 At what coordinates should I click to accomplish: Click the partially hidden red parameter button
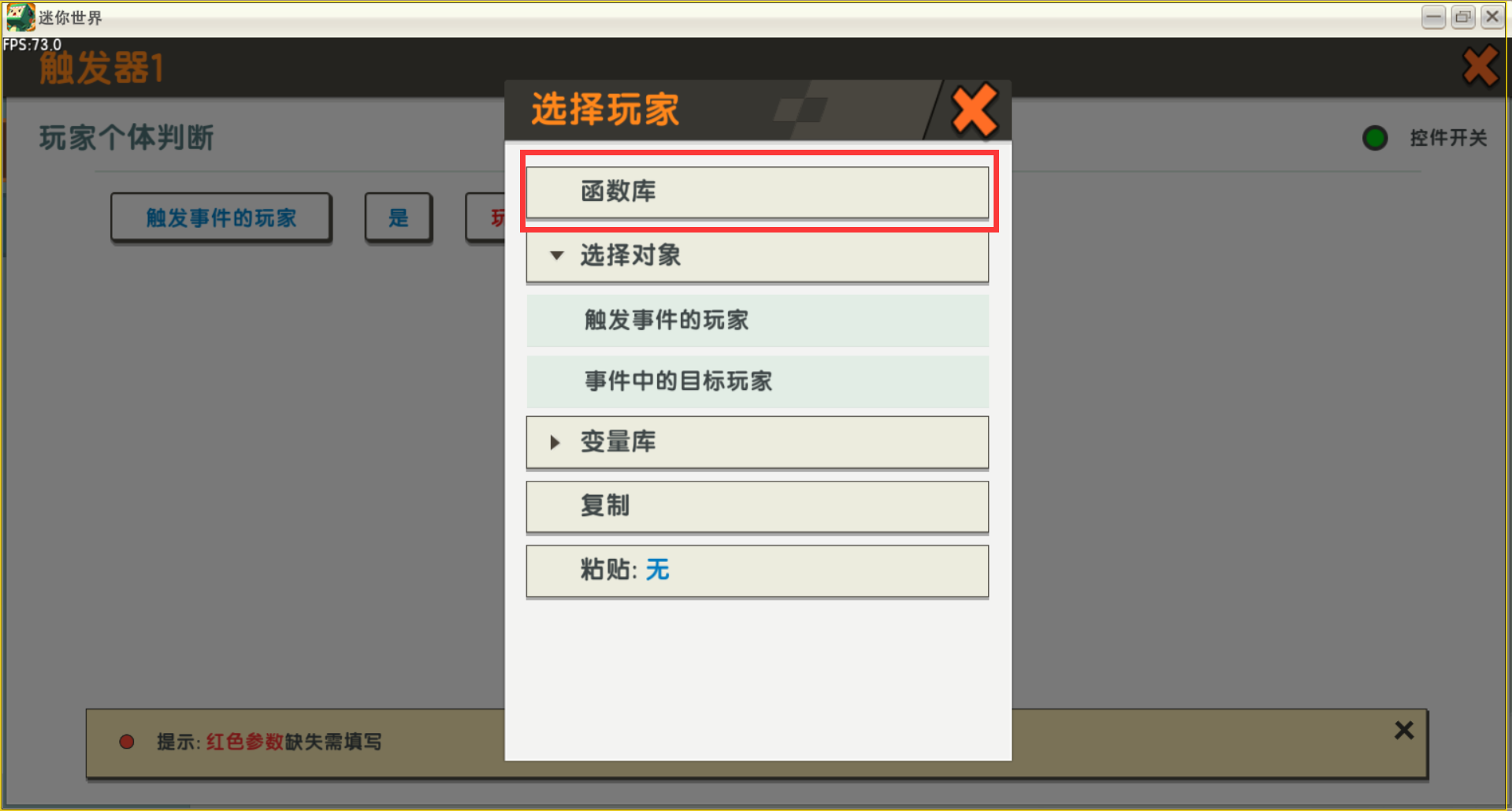tap(485, 218)
